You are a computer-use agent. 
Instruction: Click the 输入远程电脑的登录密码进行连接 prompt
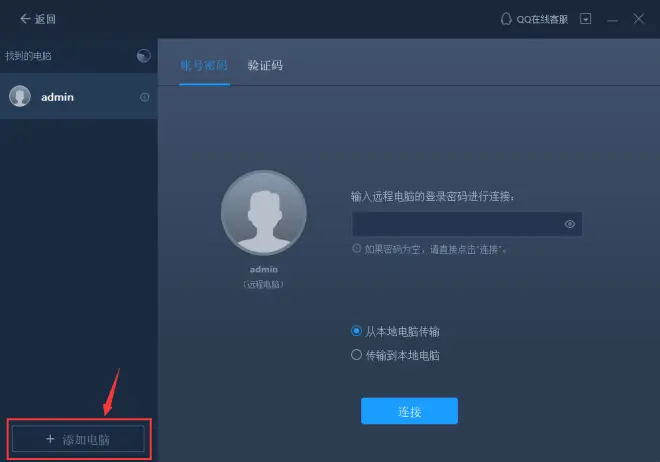[433, 196]
